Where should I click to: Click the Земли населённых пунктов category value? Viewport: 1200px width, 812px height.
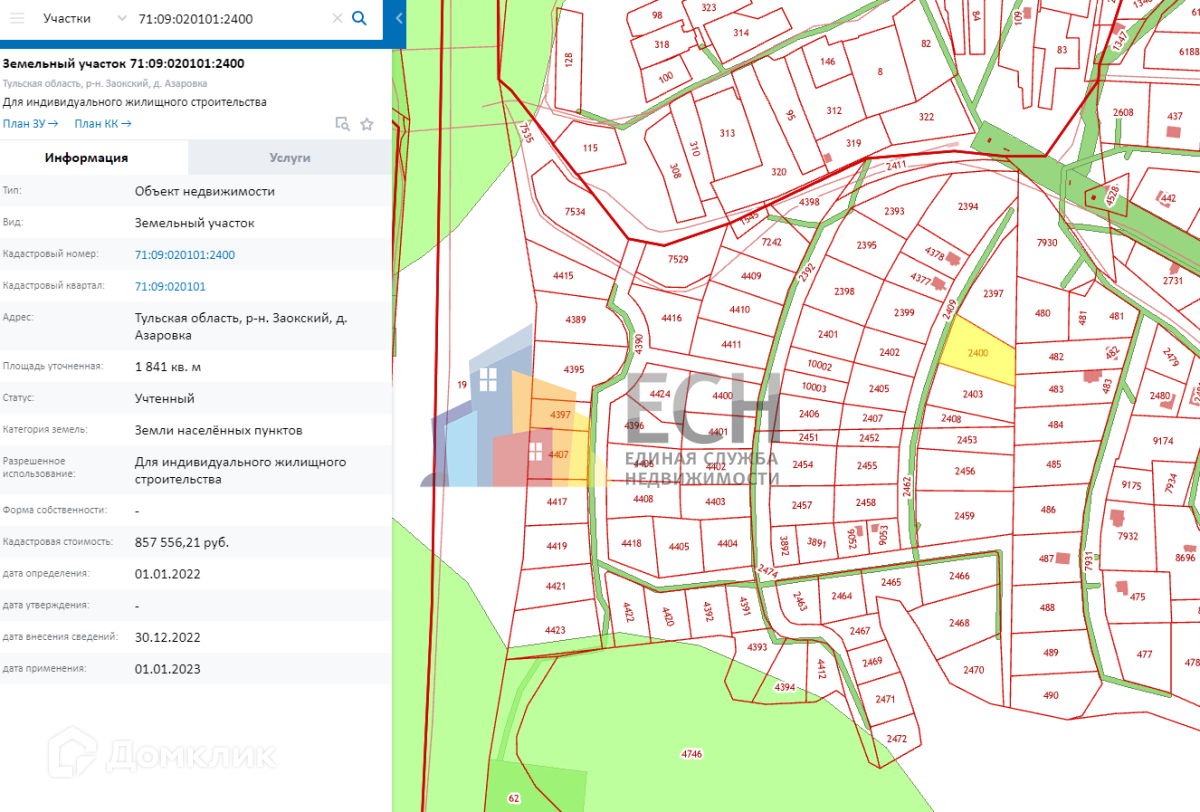[x=218, y=430]
